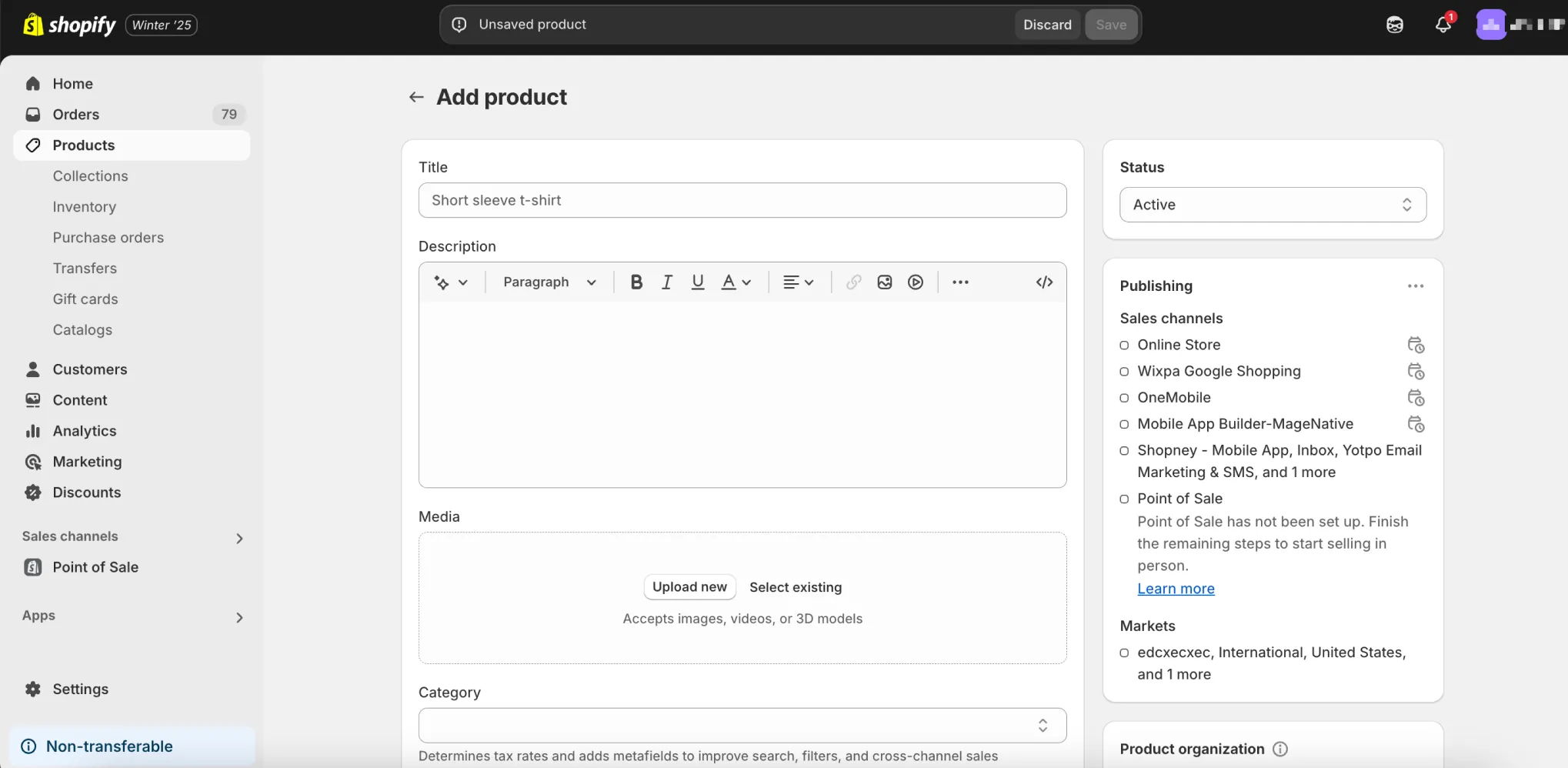1568x768 pixels.
Task: Open Gift cards under Products
Action: pyautogui.click(x=85, y=299)
